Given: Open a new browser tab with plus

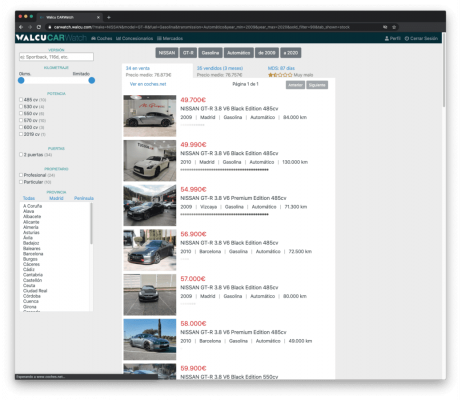Looking at the screenshot, I should (109, 17).
